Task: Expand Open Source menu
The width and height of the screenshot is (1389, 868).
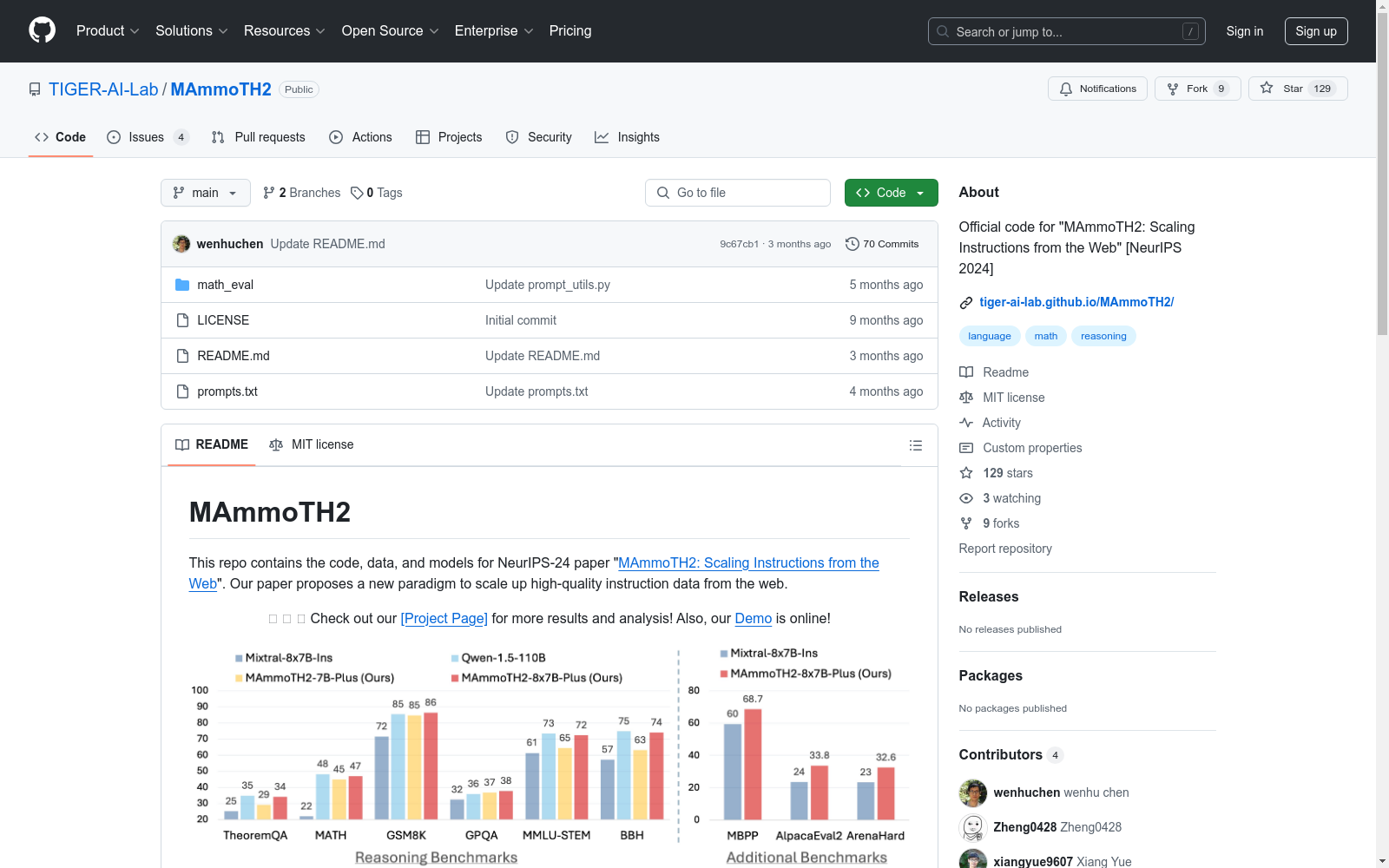Action: tap(391, 31)
